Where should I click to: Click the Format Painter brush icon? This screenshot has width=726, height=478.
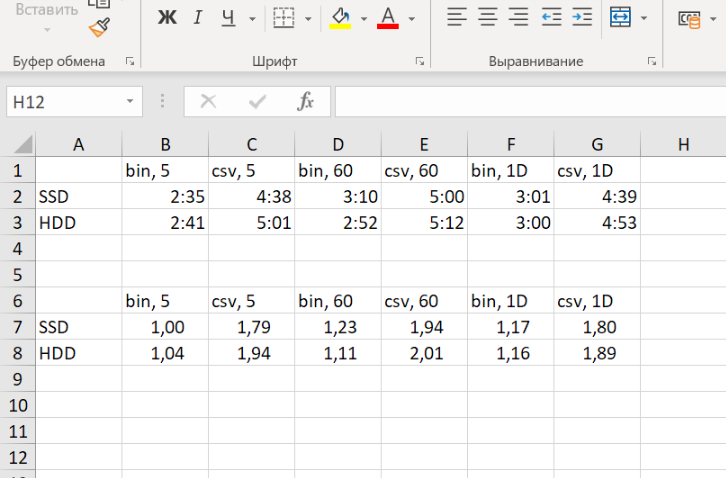[x=98, y=27]
